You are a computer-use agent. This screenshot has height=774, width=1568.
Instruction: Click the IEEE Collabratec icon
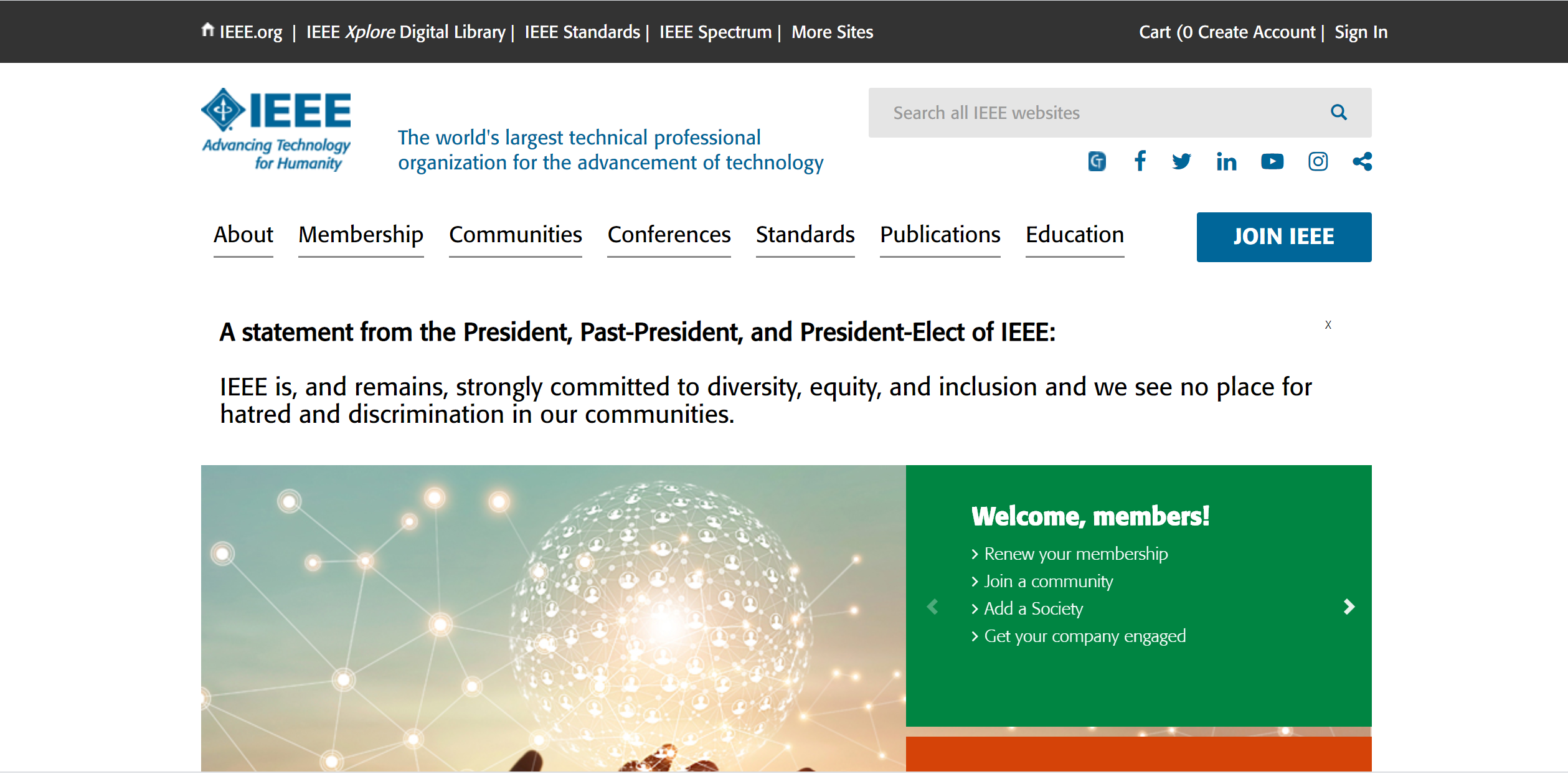[1097, 162]
